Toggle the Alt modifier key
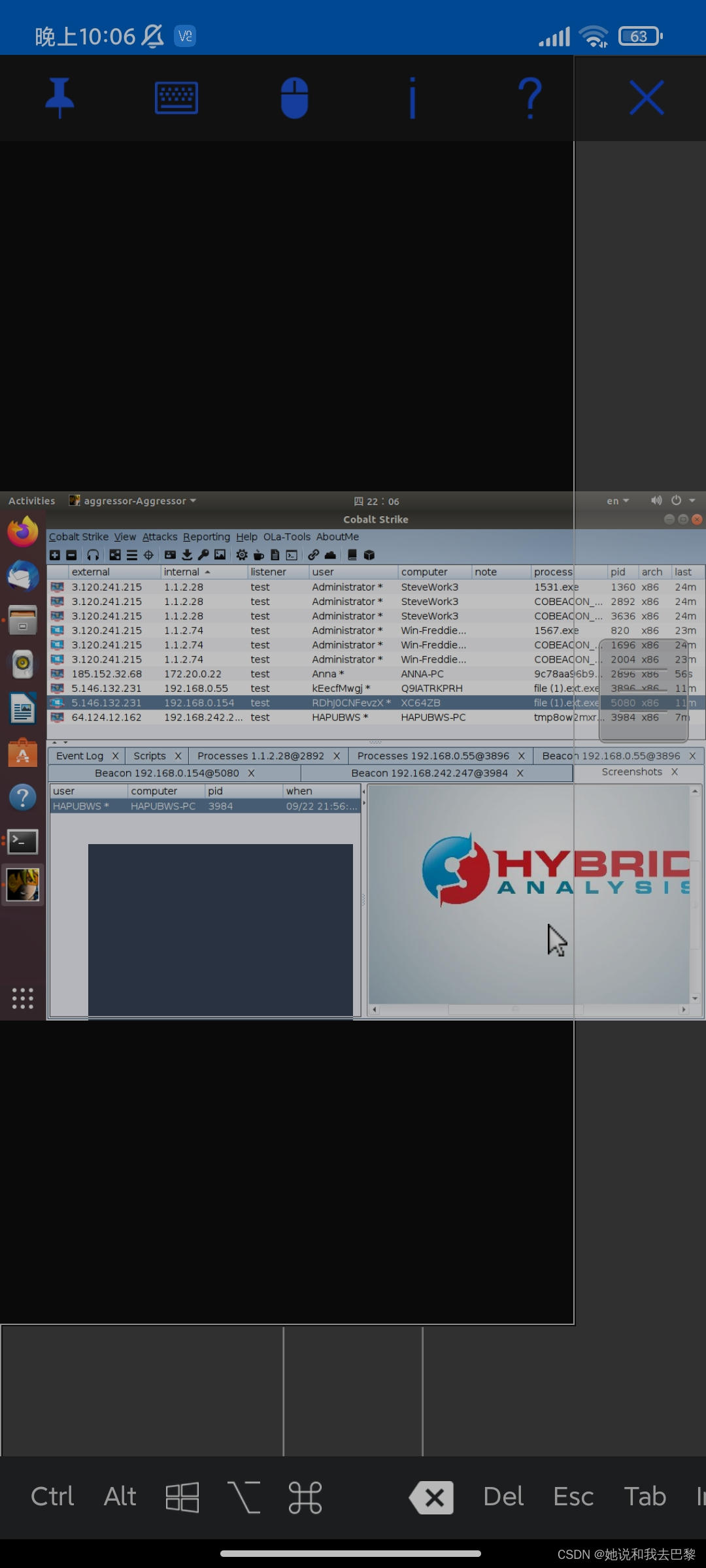Image resolution: width=706 pixels, height=1568 pixels. click(x=120, y=1496)
